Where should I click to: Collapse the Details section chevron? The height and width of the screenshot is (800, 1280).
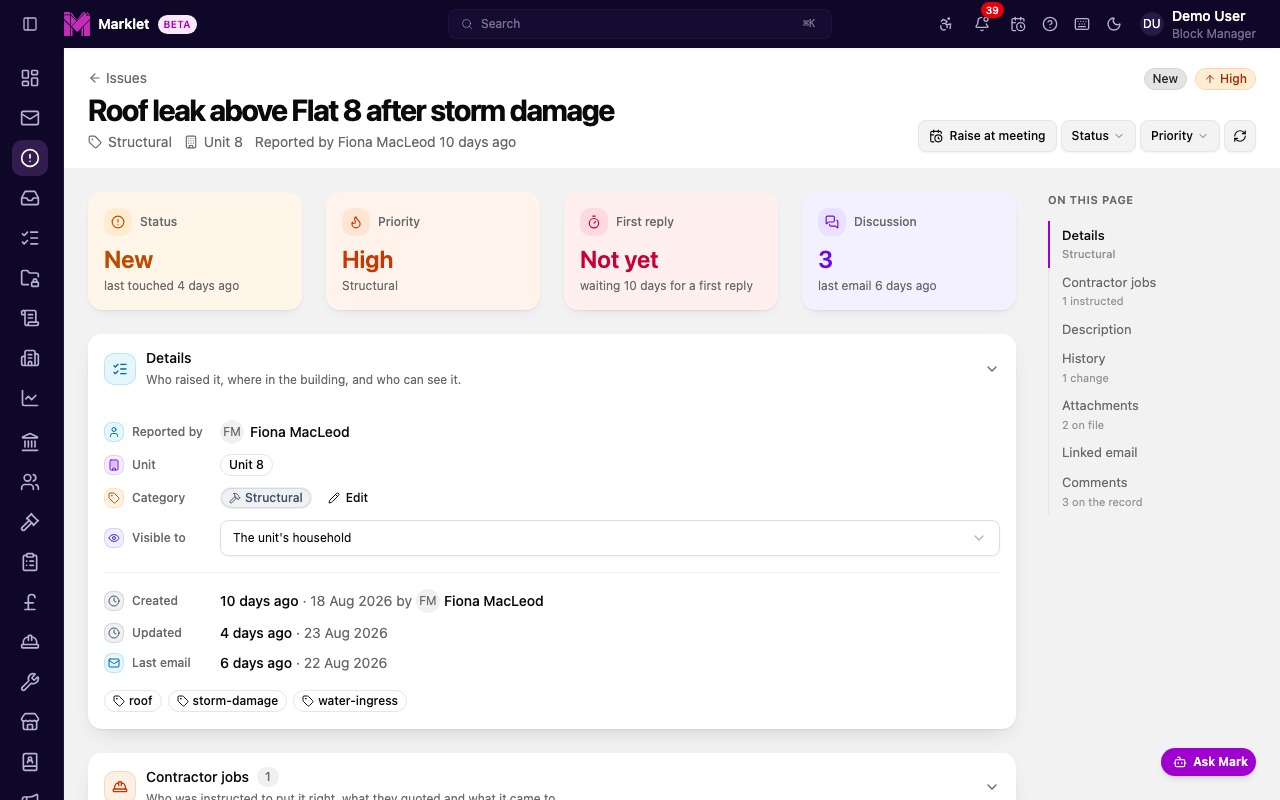[992, 369]
